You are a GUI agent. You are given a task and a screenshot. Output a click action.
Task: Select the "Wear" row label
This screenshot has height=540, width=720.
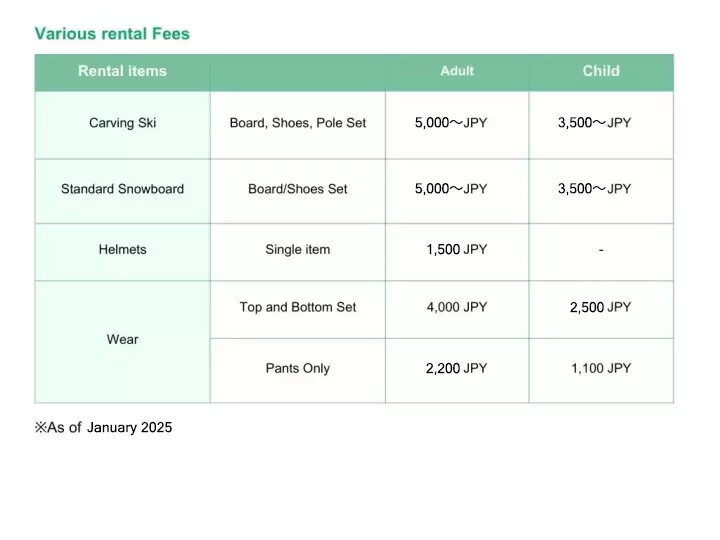pyautogui.click(x=122, y=340)
